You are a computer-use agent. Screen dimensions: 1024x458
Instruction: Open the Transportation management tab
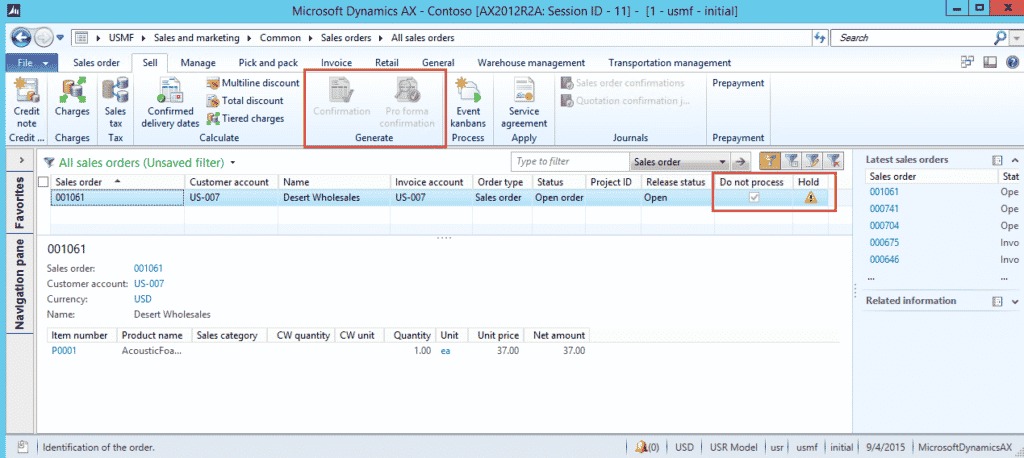tap(669, 63)
